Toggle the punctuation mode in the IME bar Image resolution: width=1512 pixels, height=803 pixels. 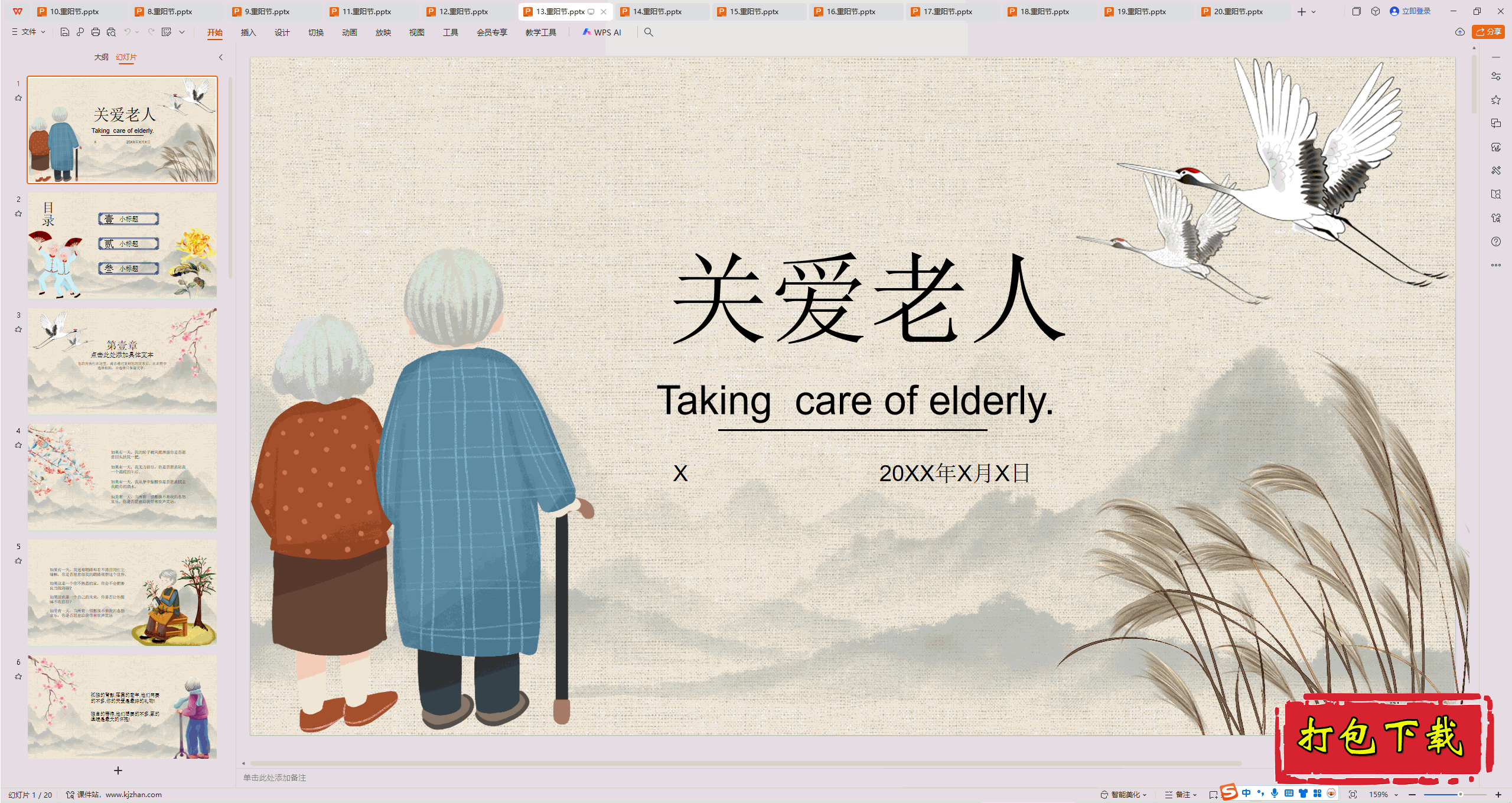click(x=1260, y=794)
